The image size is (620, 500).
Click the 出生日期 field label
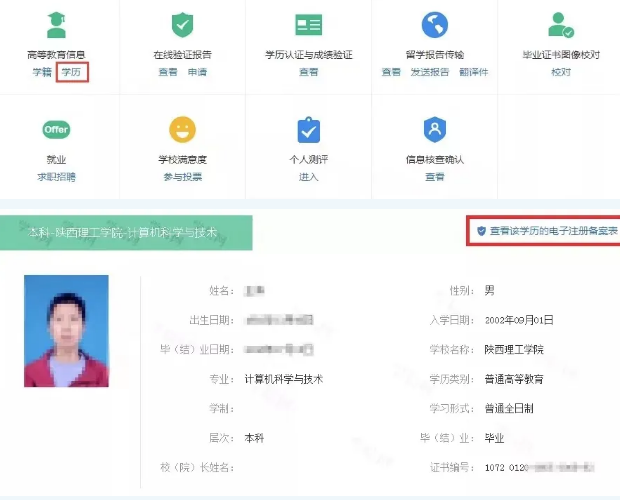211,320
